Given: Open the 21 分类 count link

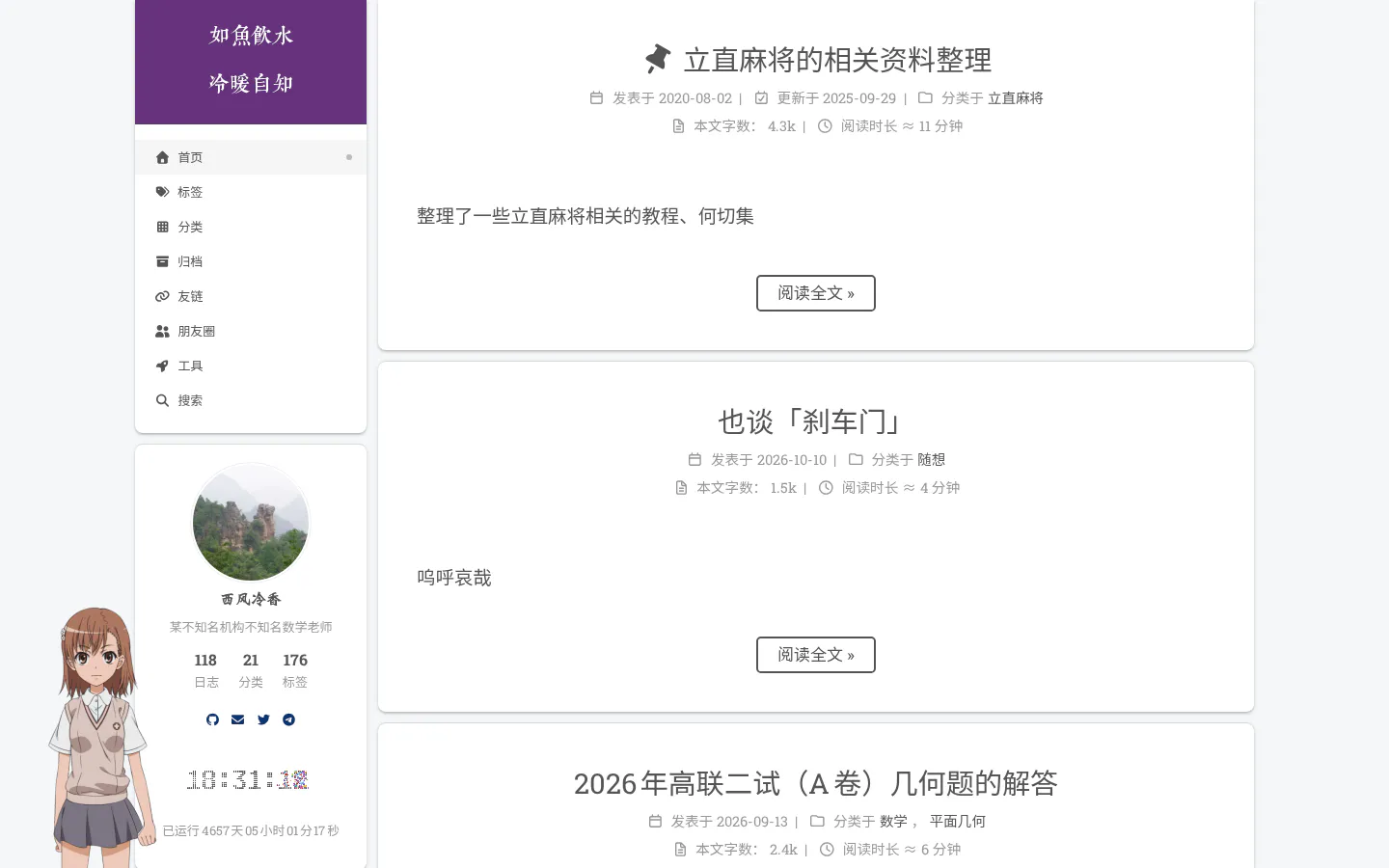Looking at the screenshot, I should [251, 670].
